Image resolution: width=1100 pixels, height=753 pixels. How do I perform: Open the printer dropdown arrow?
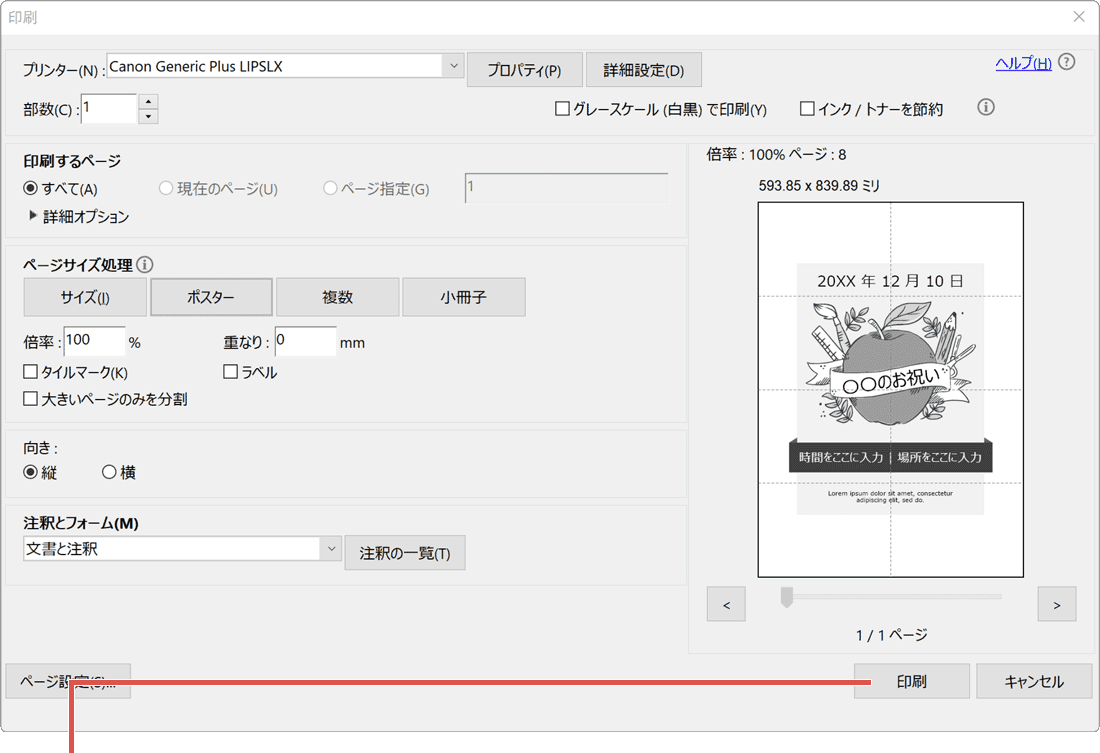tap(454, 65)
